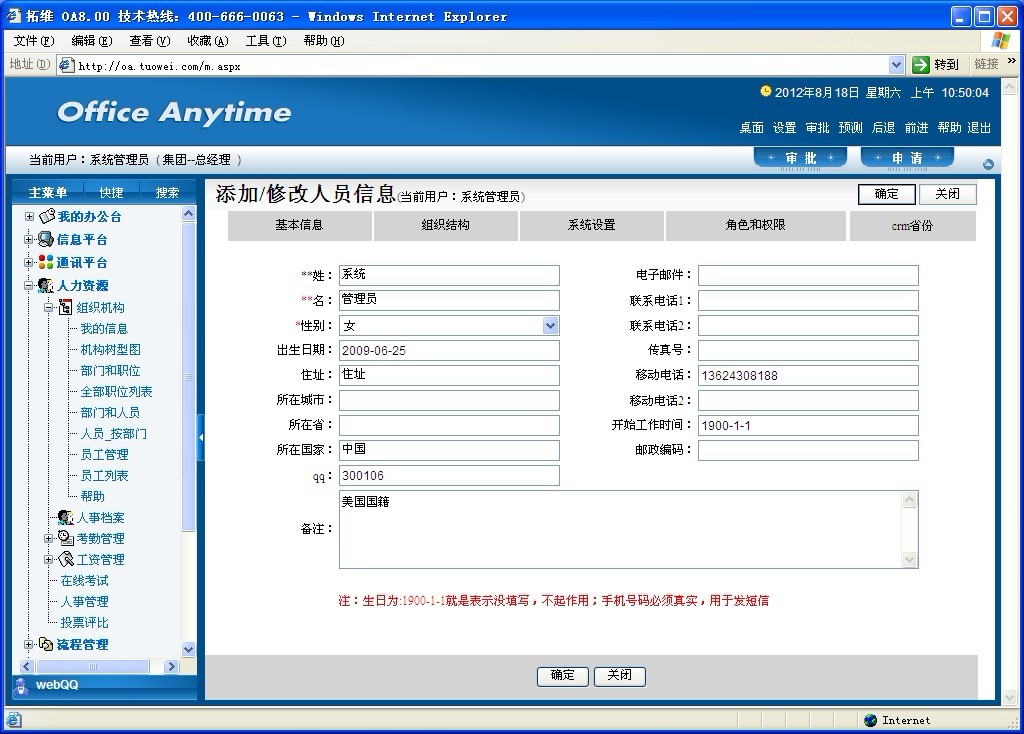Viewport: 1024px width, 734px height.
Task: Click the 考勤管理 clock icon
Action: tap(65, 538)
